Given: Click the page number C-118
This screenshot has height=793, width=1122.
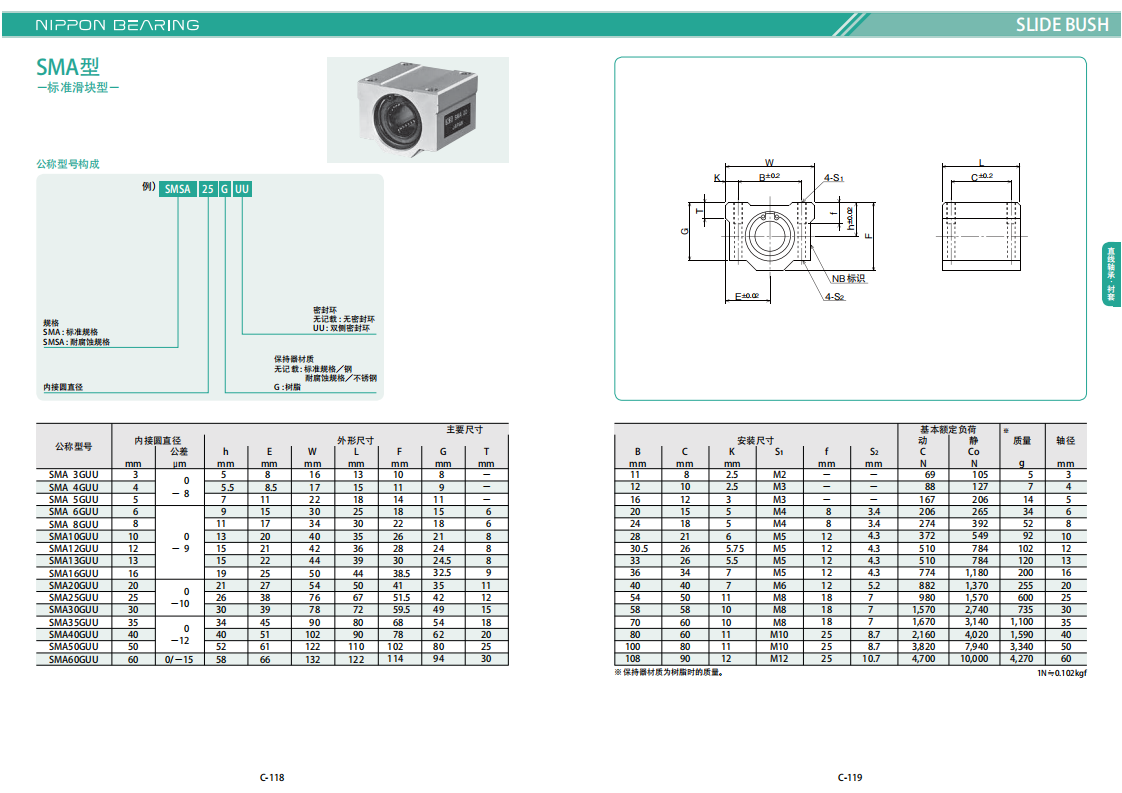Looking at the screenshot, I should pyautogui.click(x=272, y=777).
